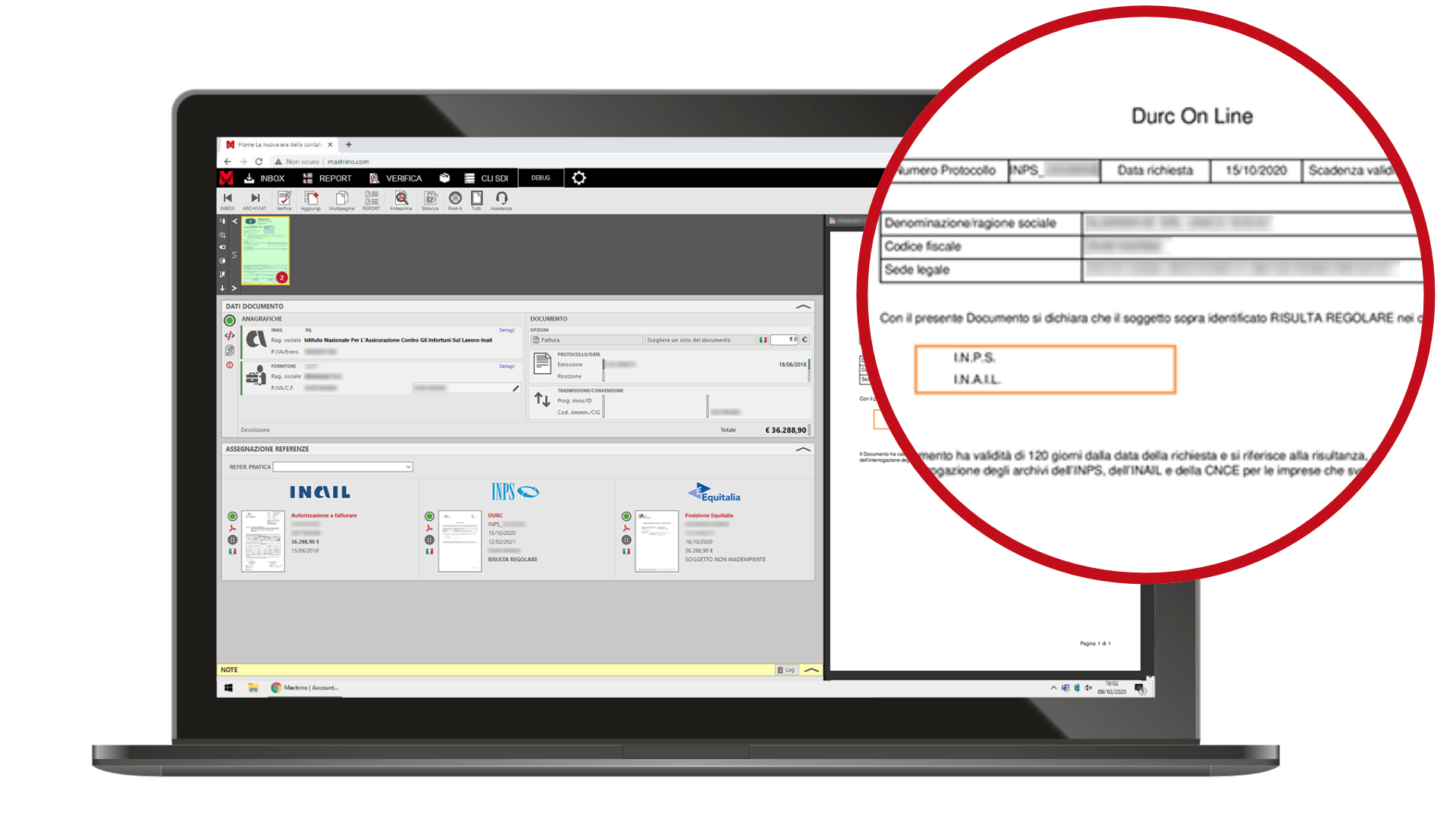
Task: Click the euro currency button
Action: click(805, 340)
